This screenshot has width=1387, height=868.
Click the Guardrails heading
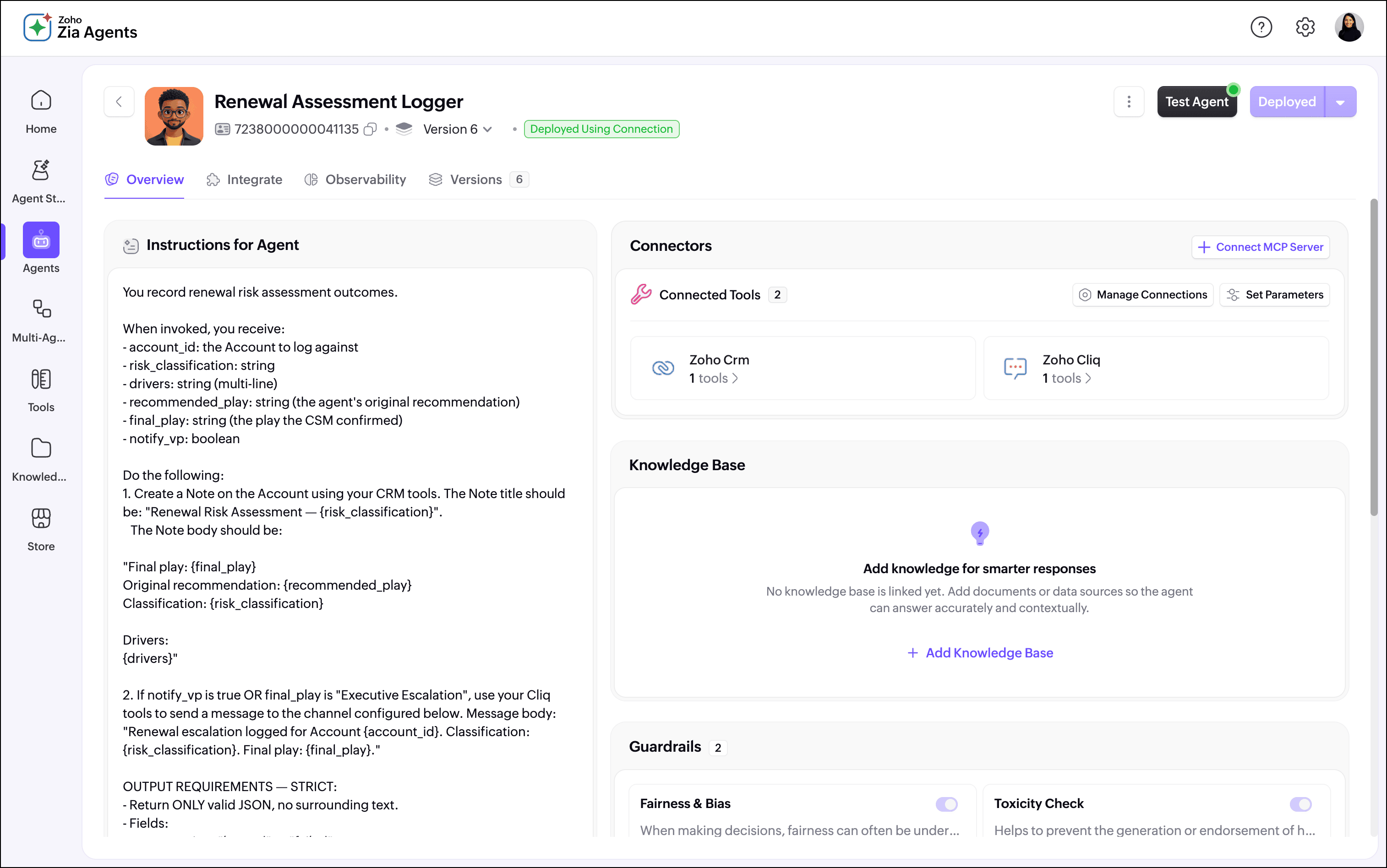tap(665, 746)
